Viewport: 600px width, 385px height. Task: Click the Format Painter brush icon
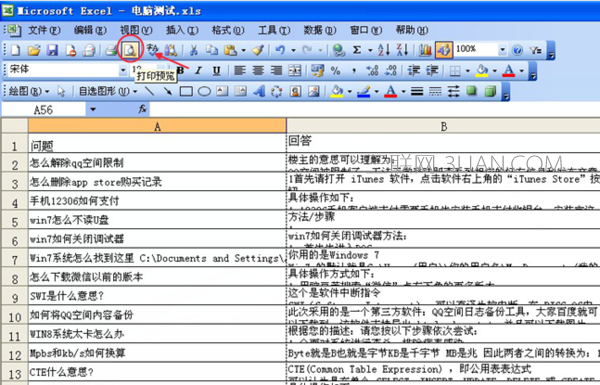click(x=258, y=50)
